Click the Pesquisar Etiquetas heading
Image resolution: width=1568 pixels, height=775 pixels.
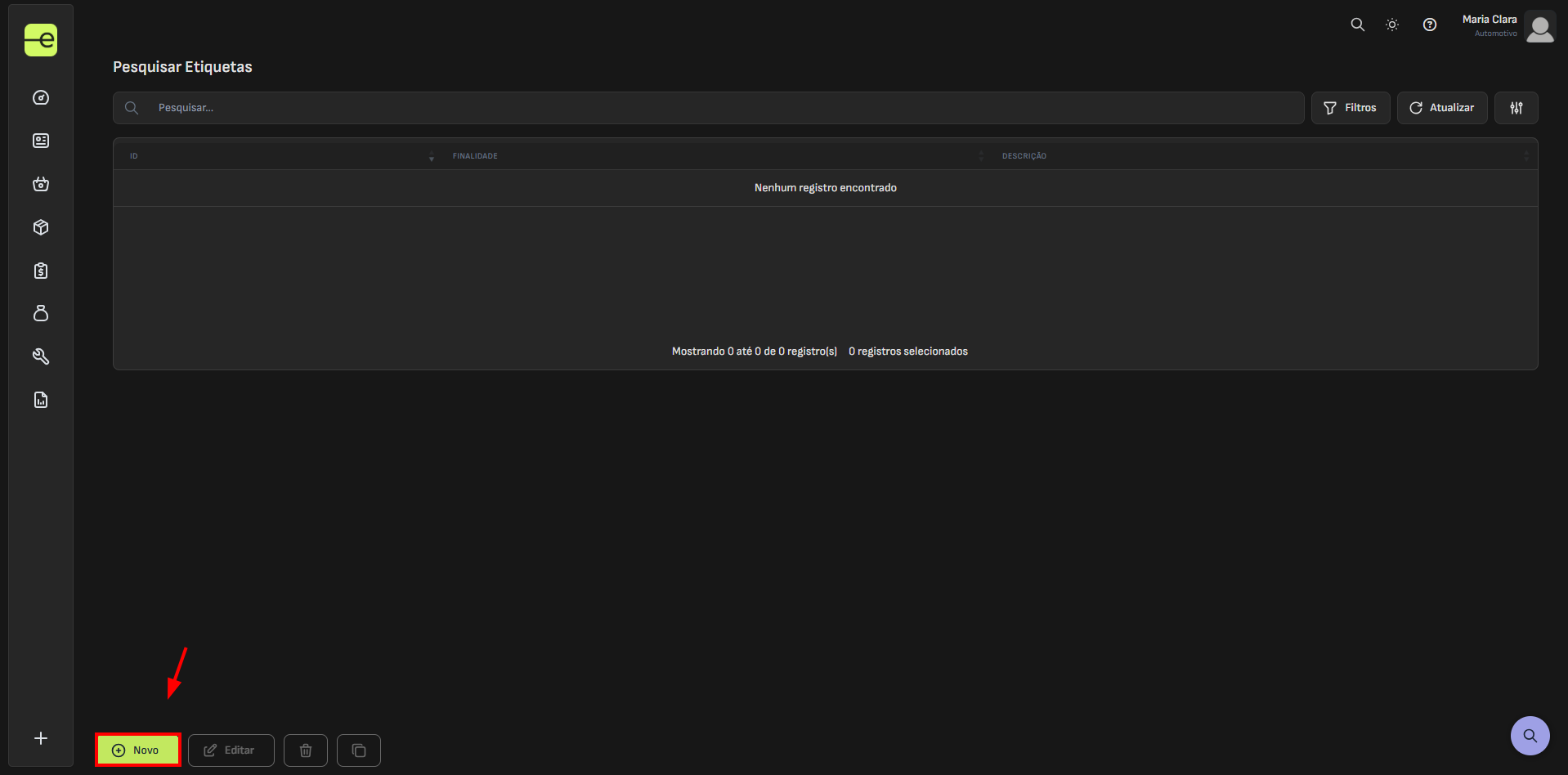pyautogui.click(x=182, y=67)
